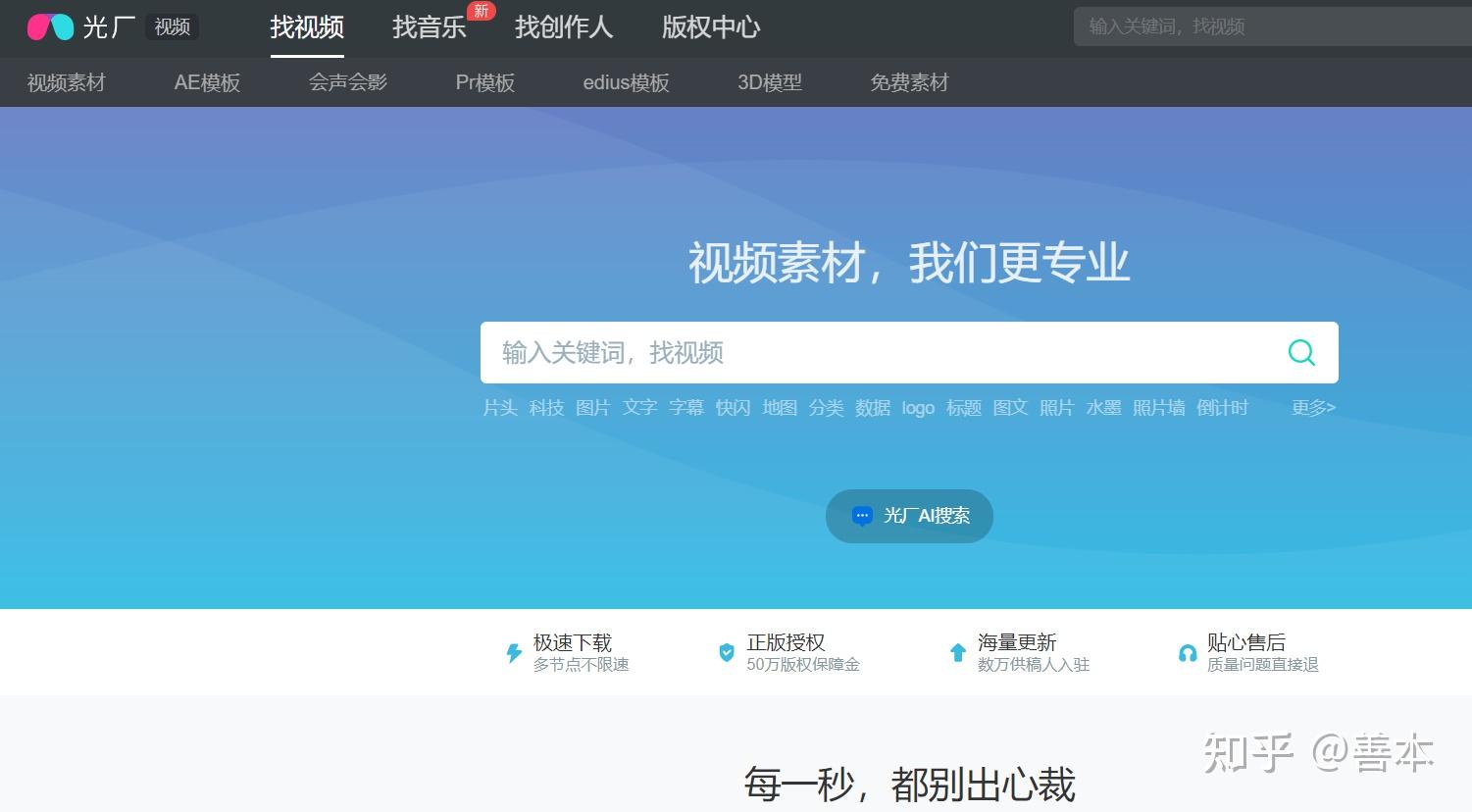The height and width of the screenshot is (812, 1472).
Task: Click the 数万供稿人入驻 subtitle
Action: point(1034,665)
